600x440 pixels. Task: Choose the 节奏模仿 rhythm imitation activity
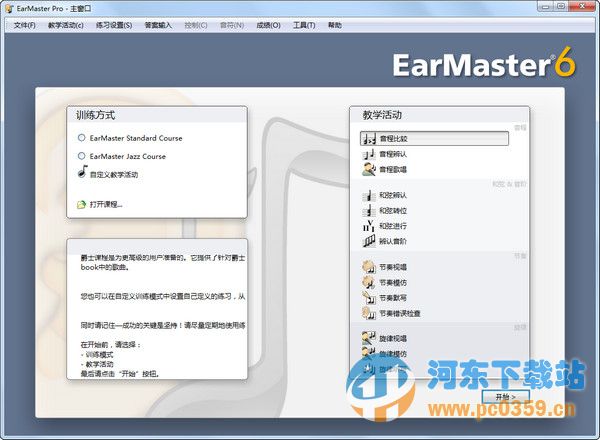(385, 283)
